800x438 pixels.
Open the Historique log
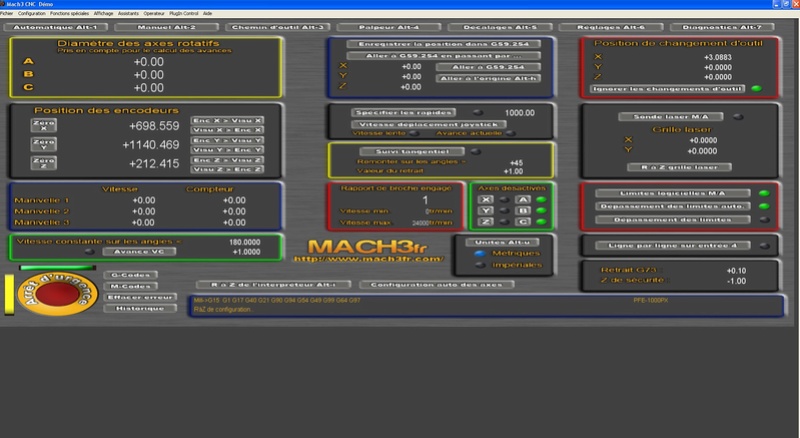click(140, 308)
